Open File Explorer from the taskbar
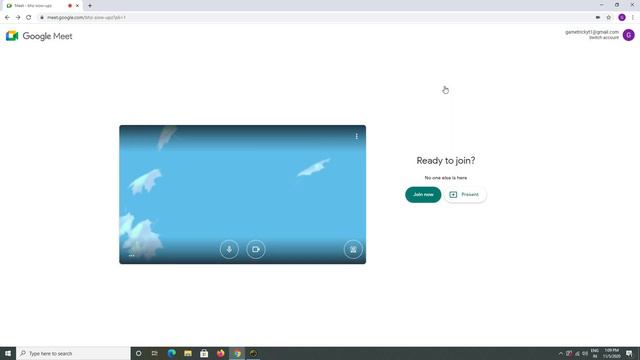 click(188, 353)
